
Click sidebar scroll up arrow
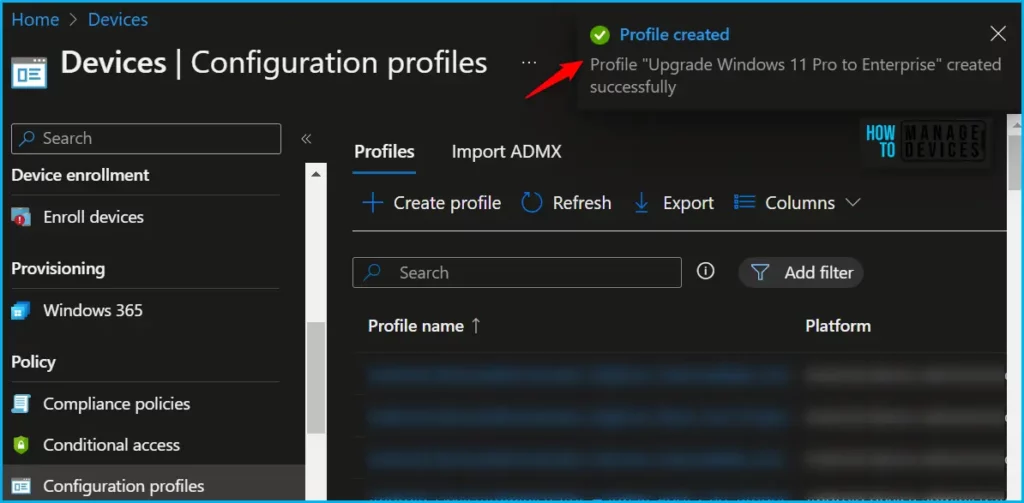pos(316,174)
